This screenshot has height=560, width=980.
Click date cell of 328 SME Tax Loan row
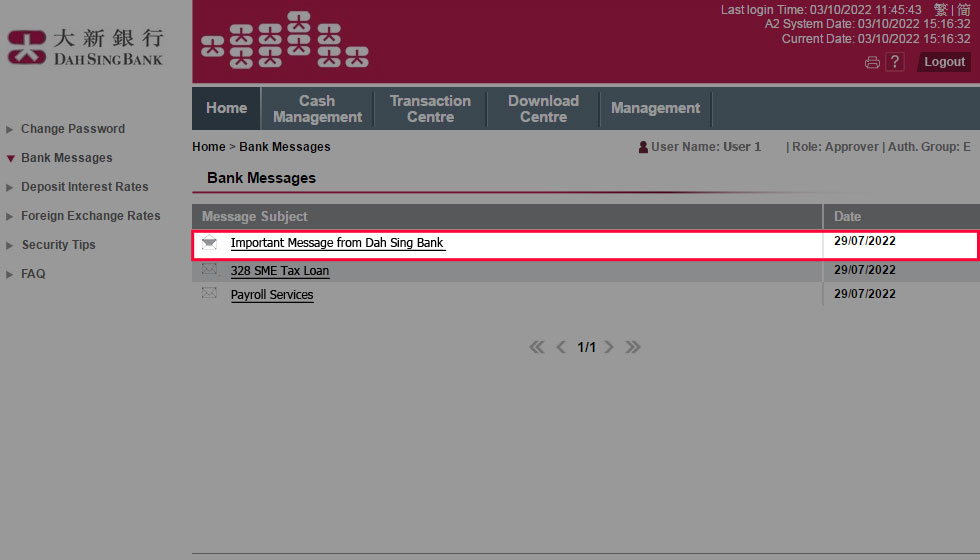865,270
